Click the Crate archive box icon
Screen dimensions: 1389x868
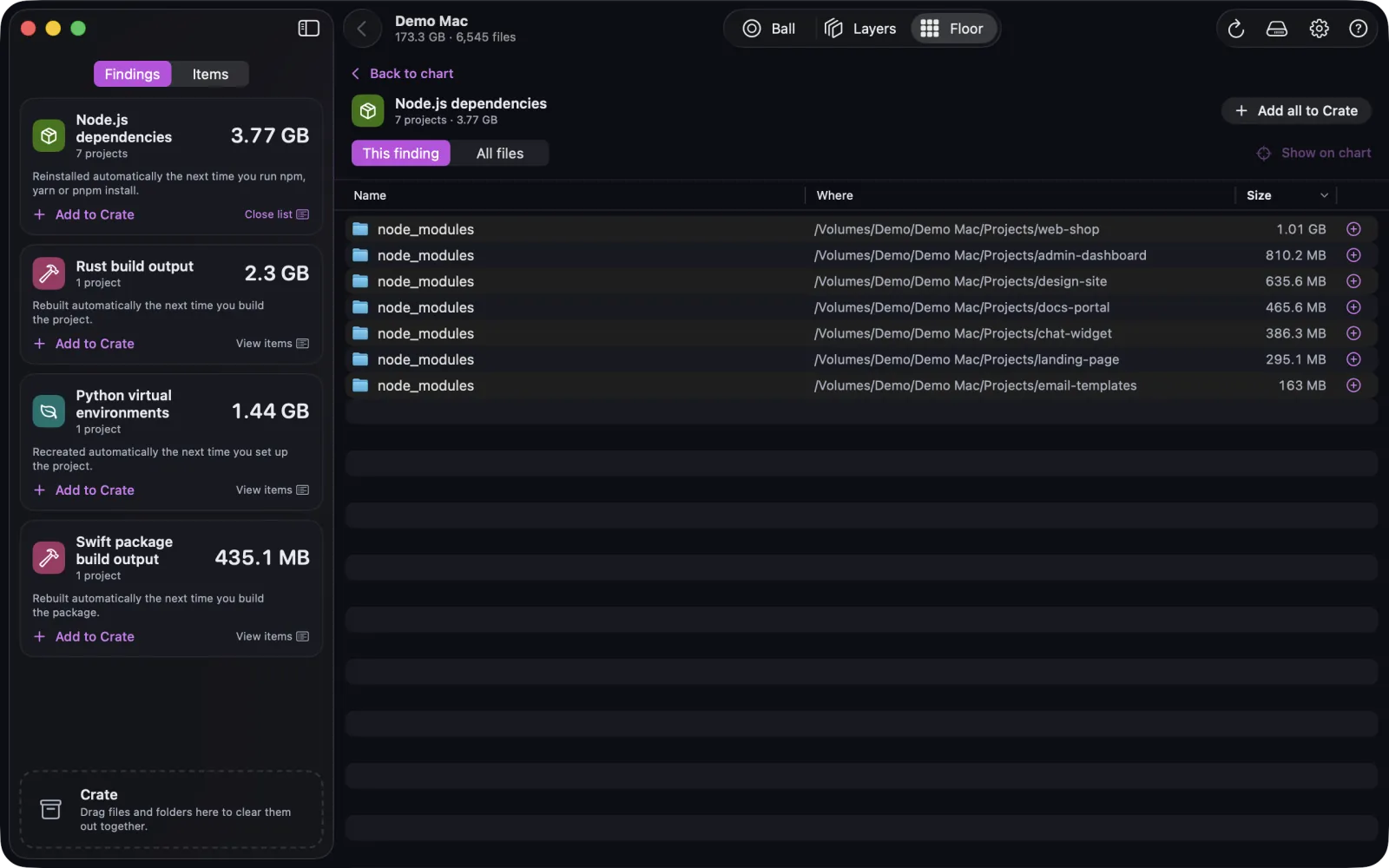pos(51,810)
